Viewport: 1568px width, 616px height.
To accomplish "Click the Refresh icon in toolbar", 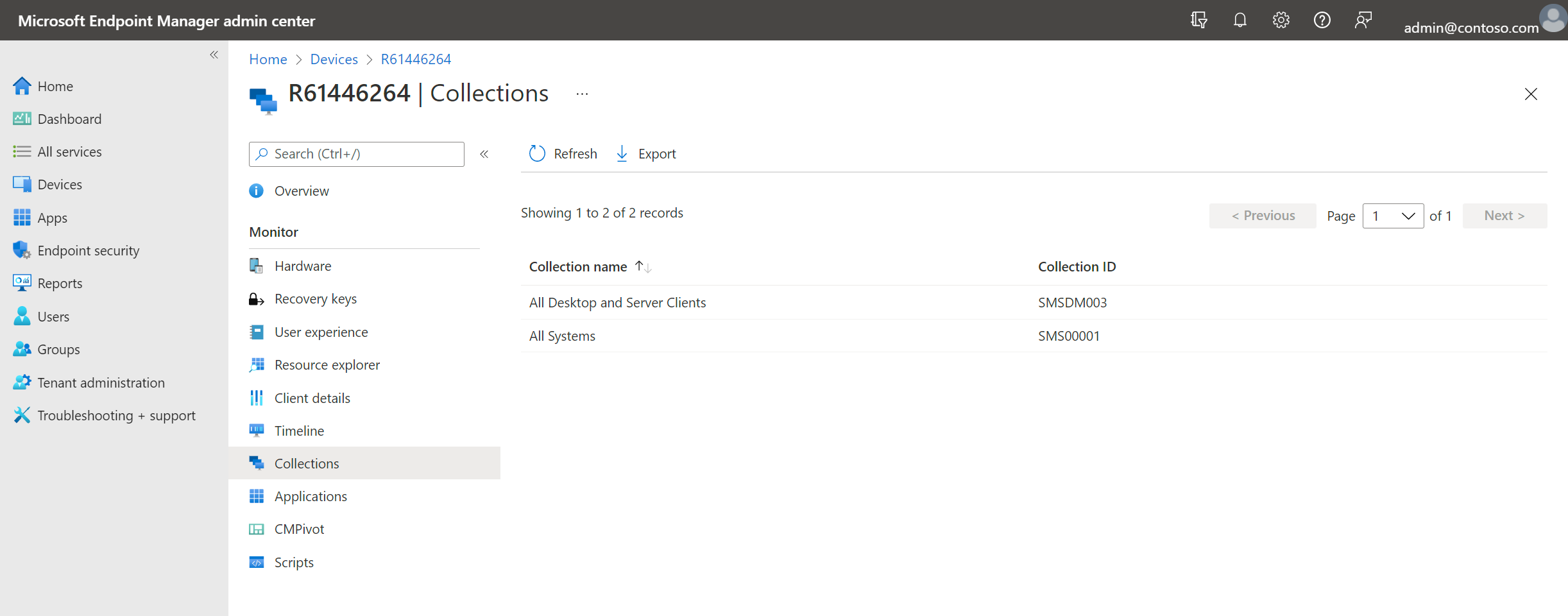I will click(537, 154).
